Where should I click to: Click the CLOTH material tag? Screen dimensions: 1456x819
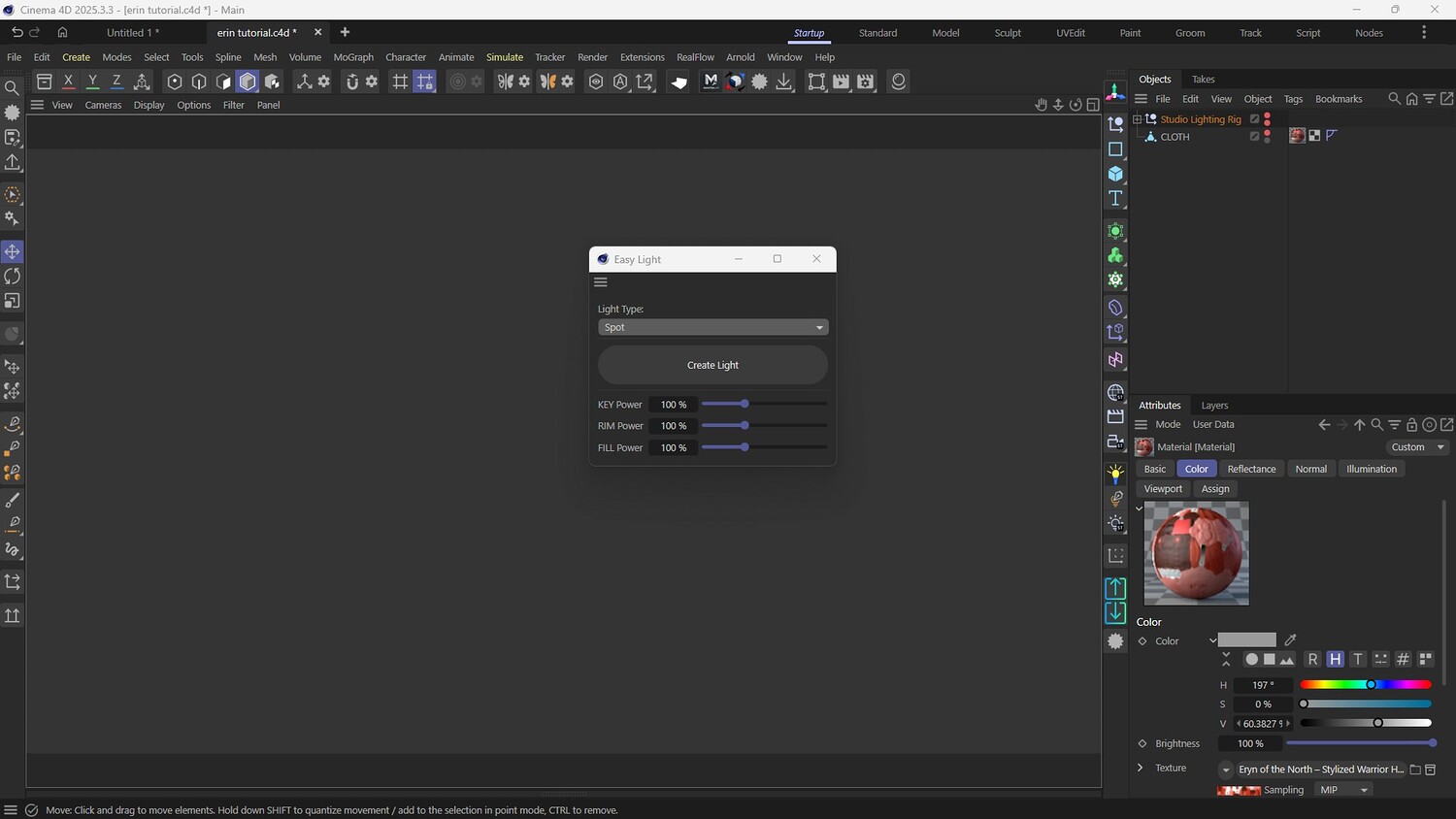click(1297, 136)
